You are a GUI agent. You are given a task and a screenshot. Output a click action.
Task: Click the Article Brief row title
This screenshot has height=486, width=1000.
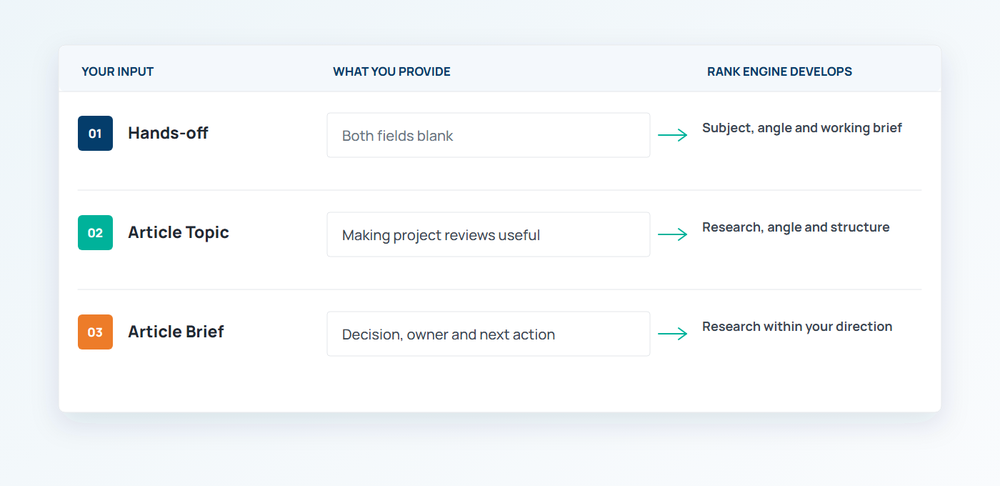coord(175,332)
